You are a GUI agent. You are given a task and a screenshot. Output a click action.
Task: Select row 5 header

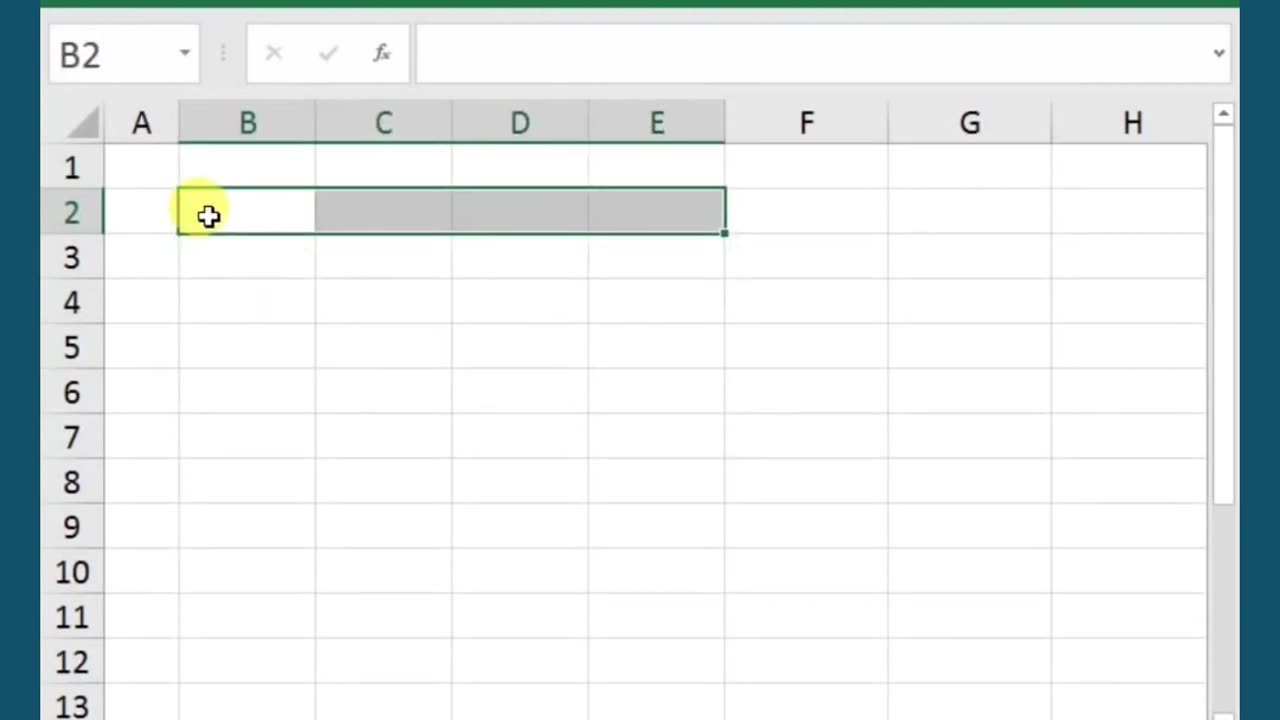click(x=72, y=347)
